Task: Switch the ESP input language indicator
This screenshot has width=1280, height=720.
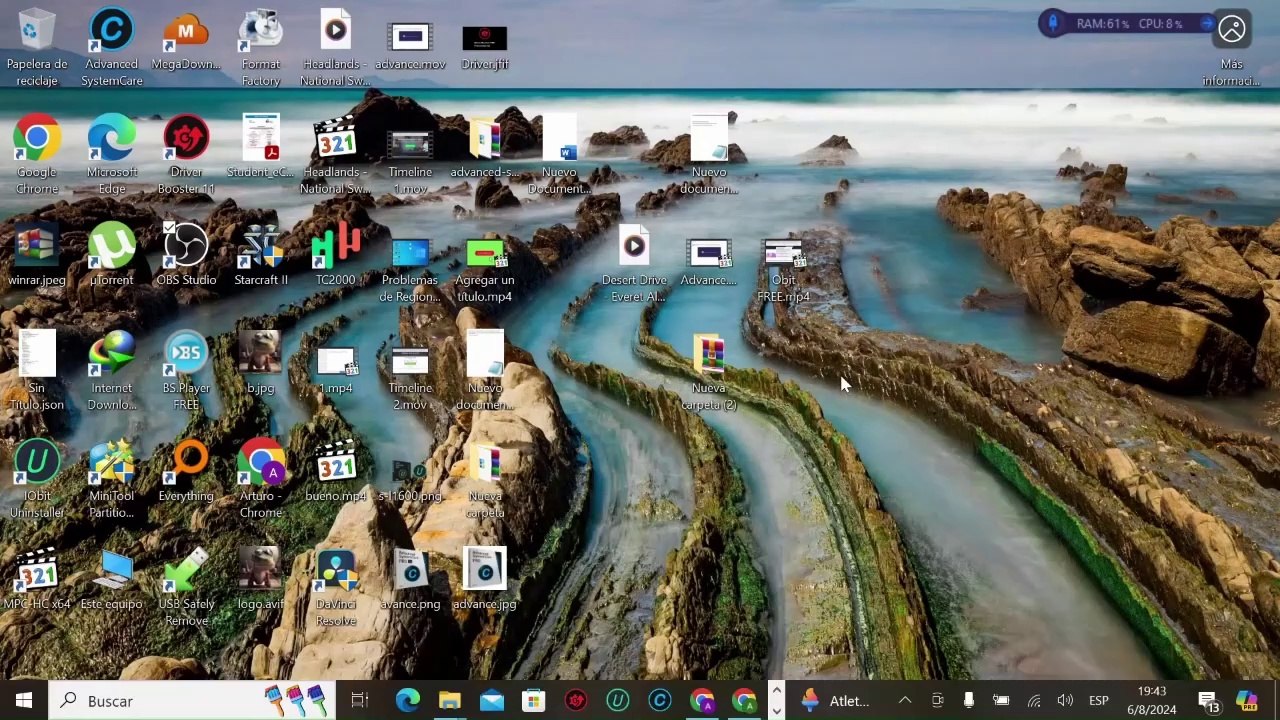Action: [x=1098, y=700]
